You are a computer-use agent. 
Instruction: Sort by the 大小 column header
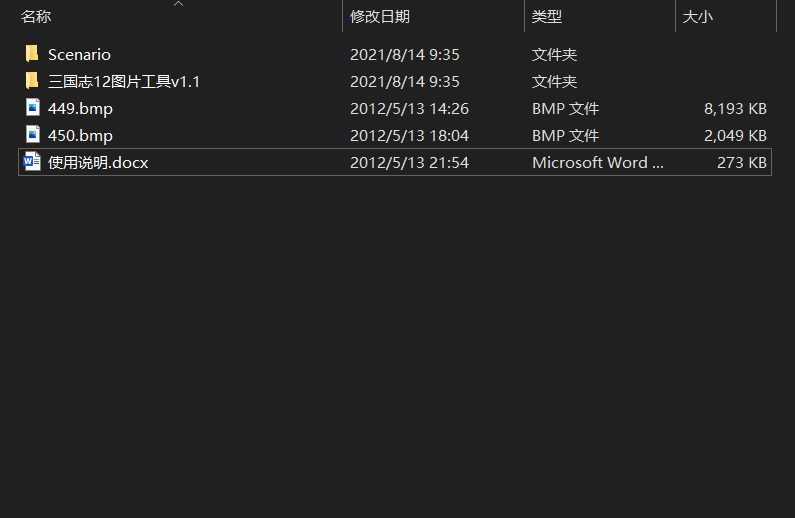(x=698, y=16)
